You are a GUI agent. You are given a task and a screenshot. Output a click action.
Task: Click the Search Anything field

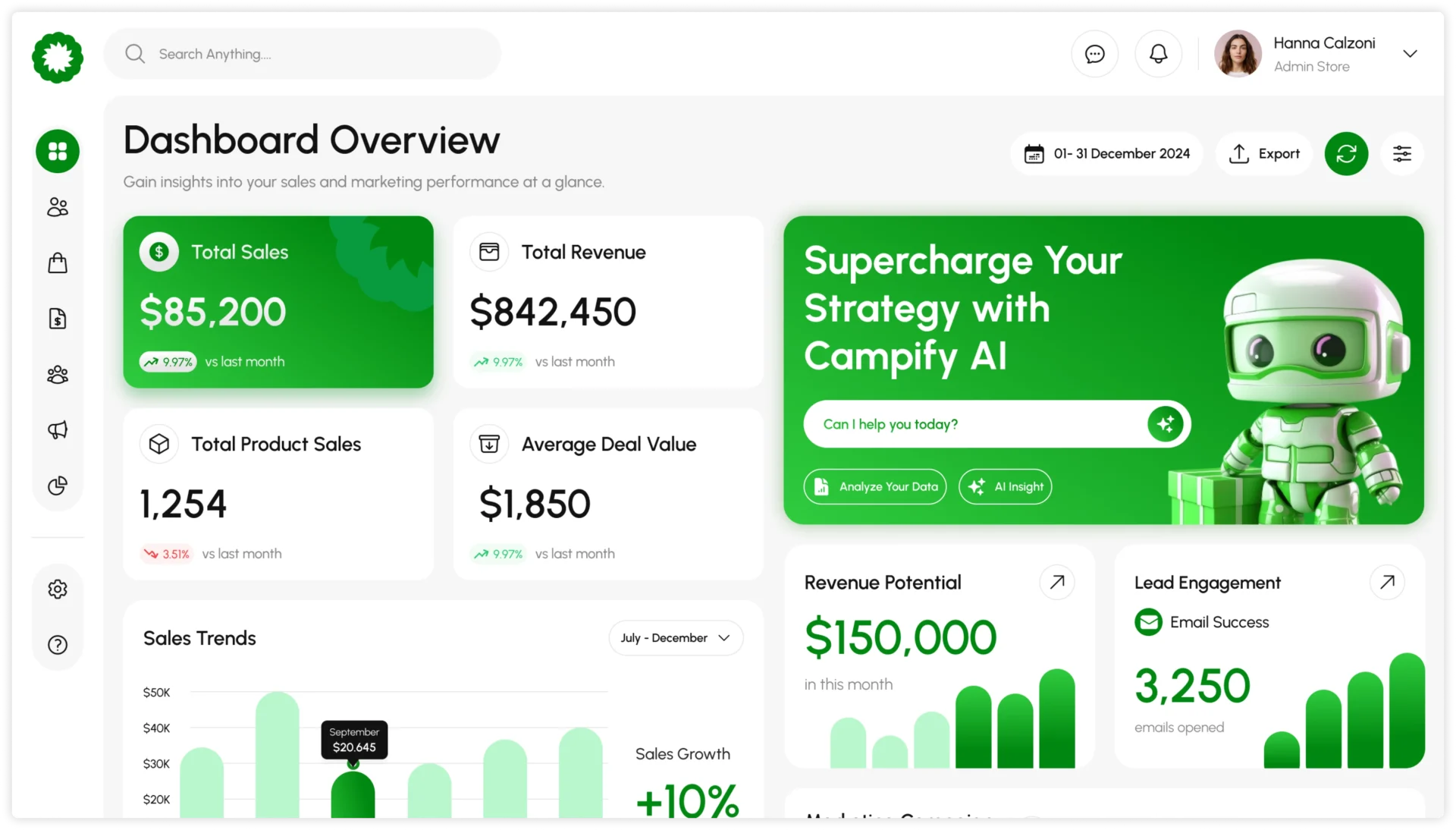[x=303, y=54]
